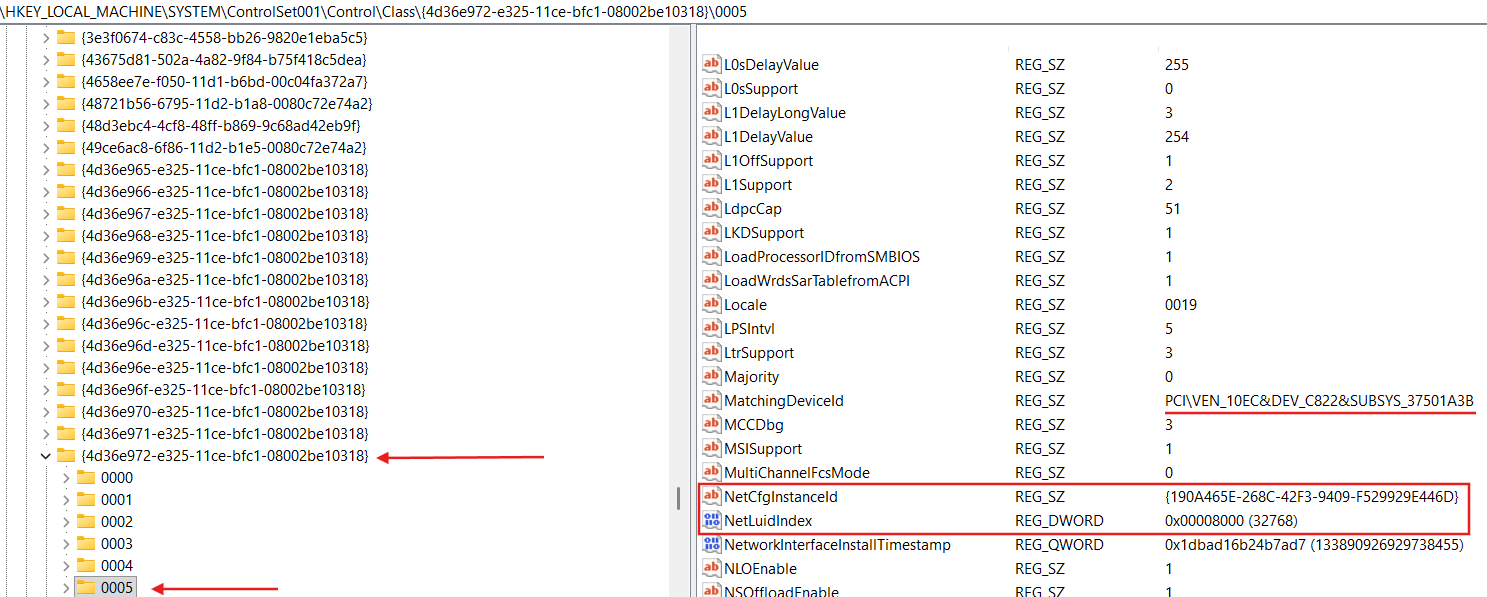
Task: Click the NetworkInterfaceInstallTimestamp QWORD icon
Action: [712, 545]
